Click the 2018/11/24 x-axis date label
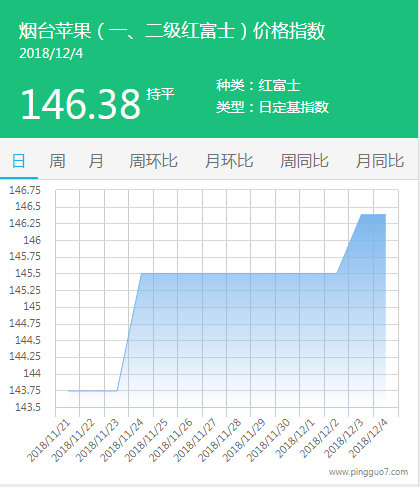The image size is (420, 487). 121,440
